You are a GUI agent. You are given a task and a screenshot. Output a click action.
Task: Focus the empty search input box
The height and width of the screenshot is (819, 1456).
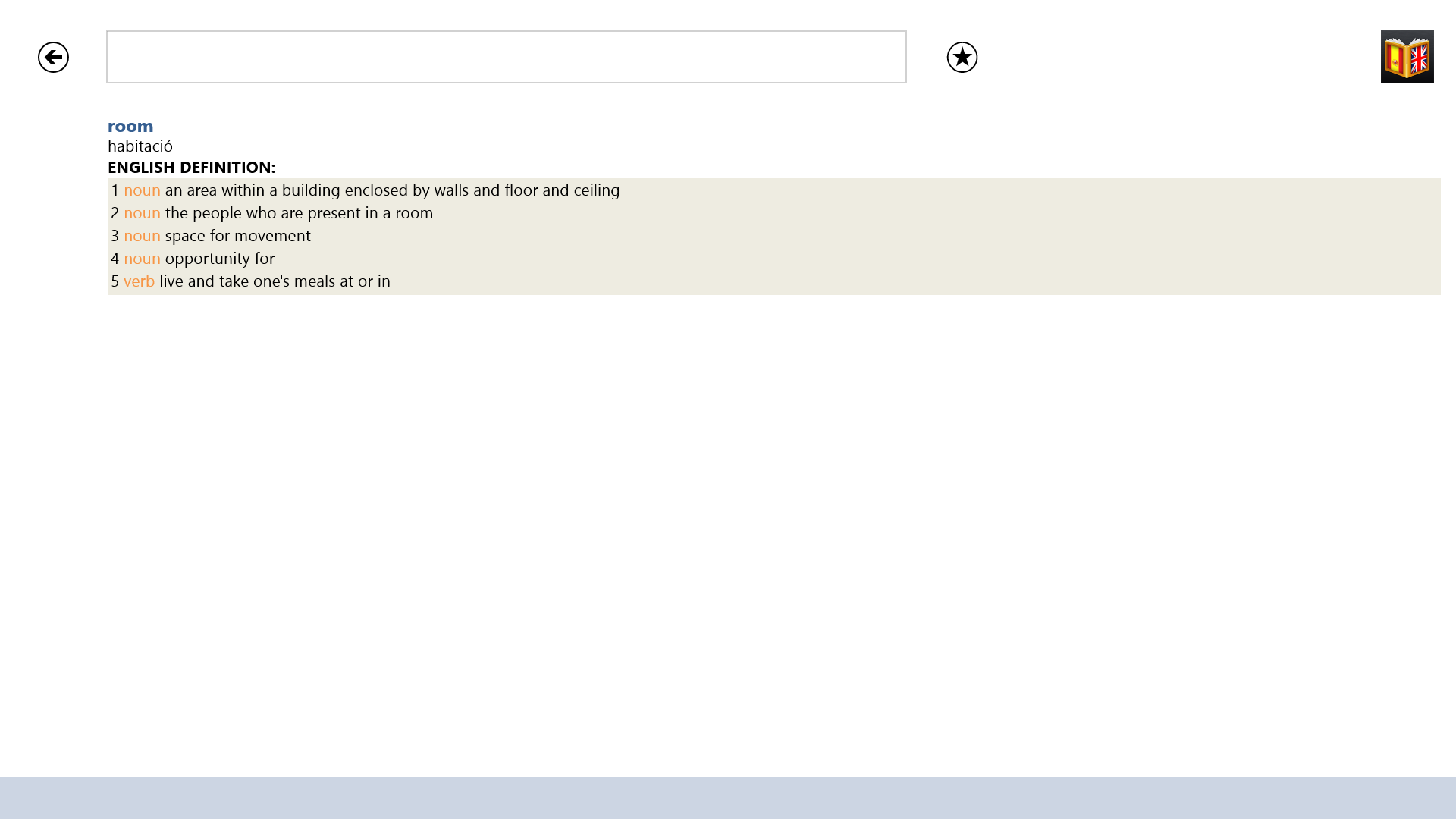(506, 57)
